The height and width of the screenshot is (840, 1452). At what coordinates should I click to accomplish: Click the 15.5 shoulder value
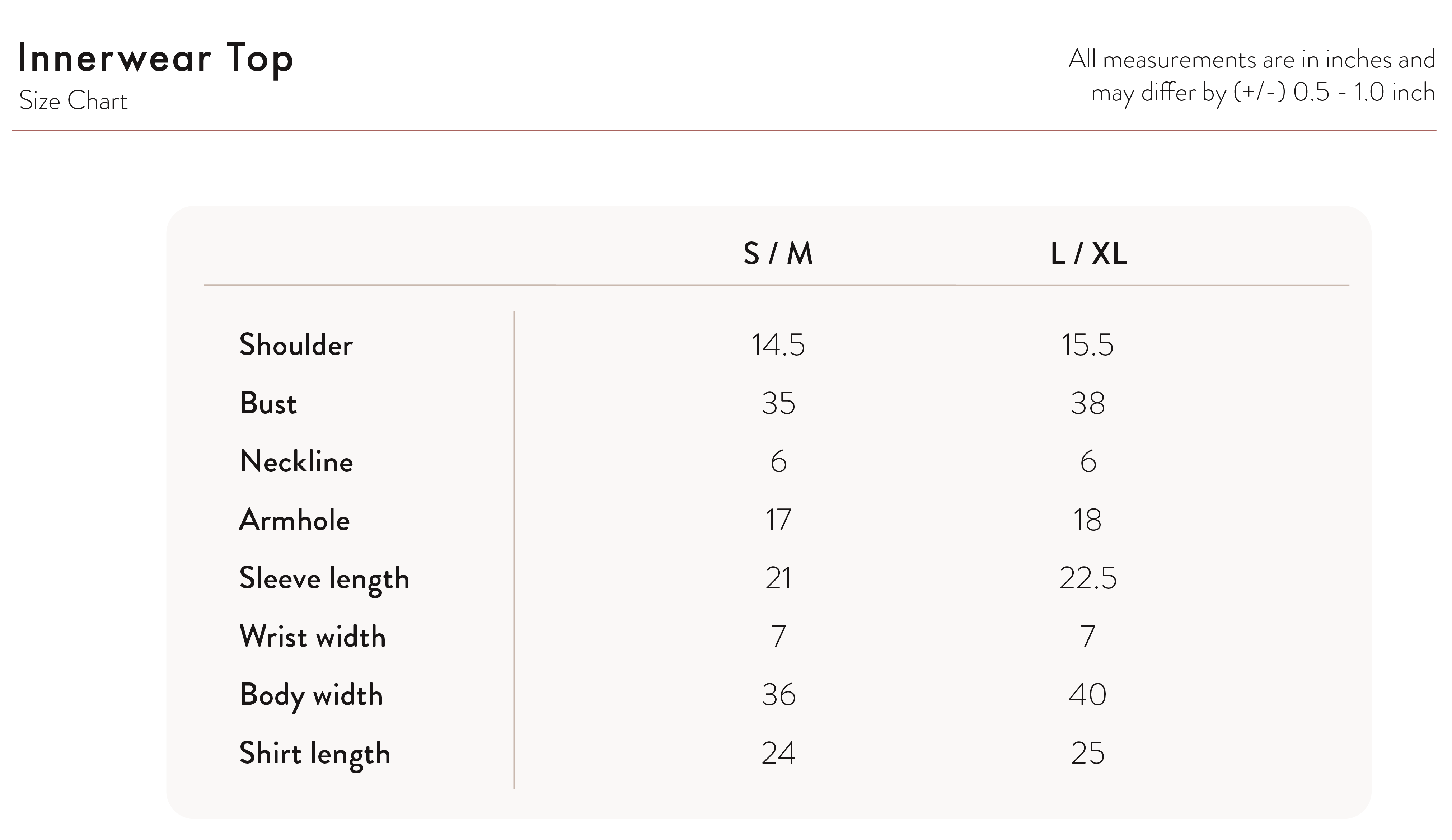click(1088, 345)
